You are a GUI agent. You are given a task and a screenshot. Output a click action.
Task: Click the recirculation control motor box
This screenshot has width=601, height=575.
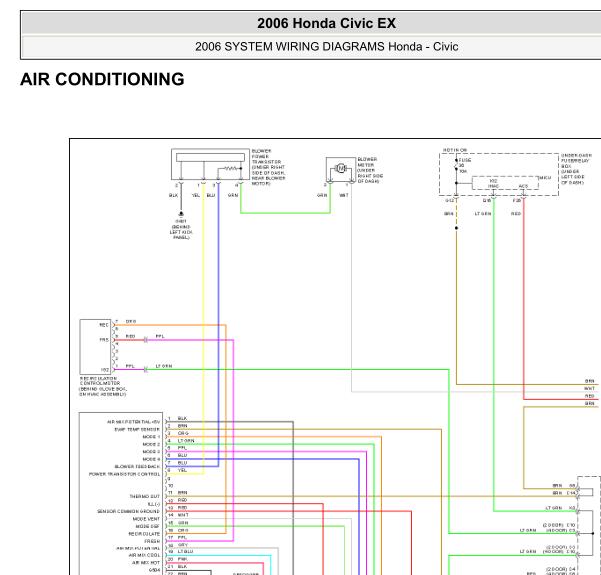tap(95, 347)
